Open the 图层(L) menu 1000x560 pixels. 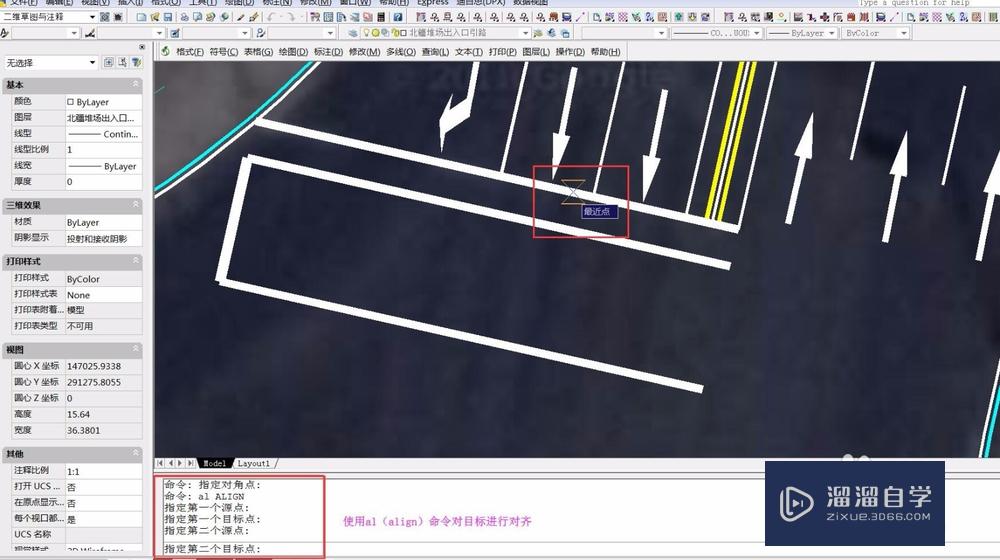[x=536, y=52]
